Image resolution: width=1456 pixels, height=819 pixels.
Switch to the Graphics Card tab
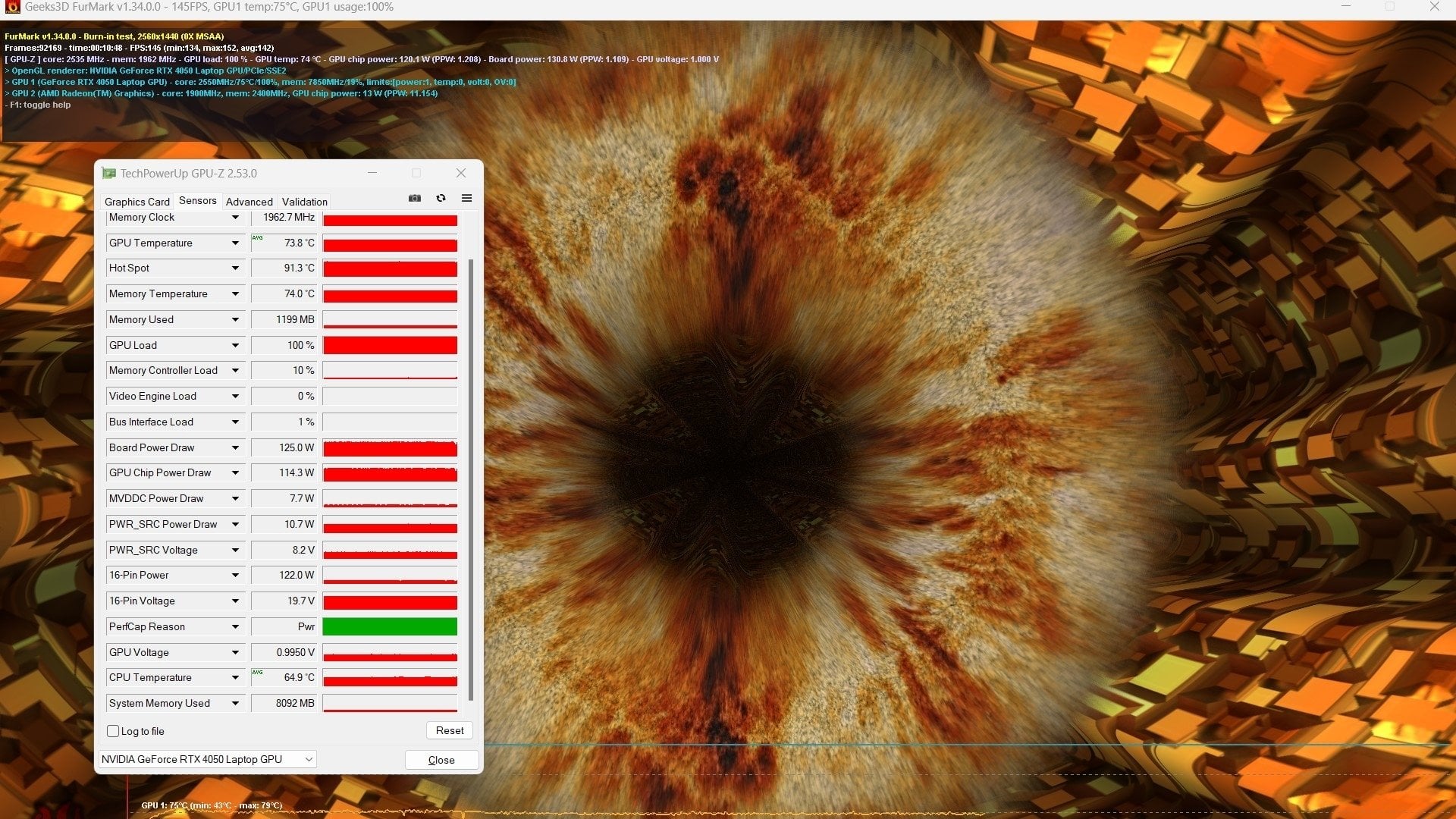[136, 202]
